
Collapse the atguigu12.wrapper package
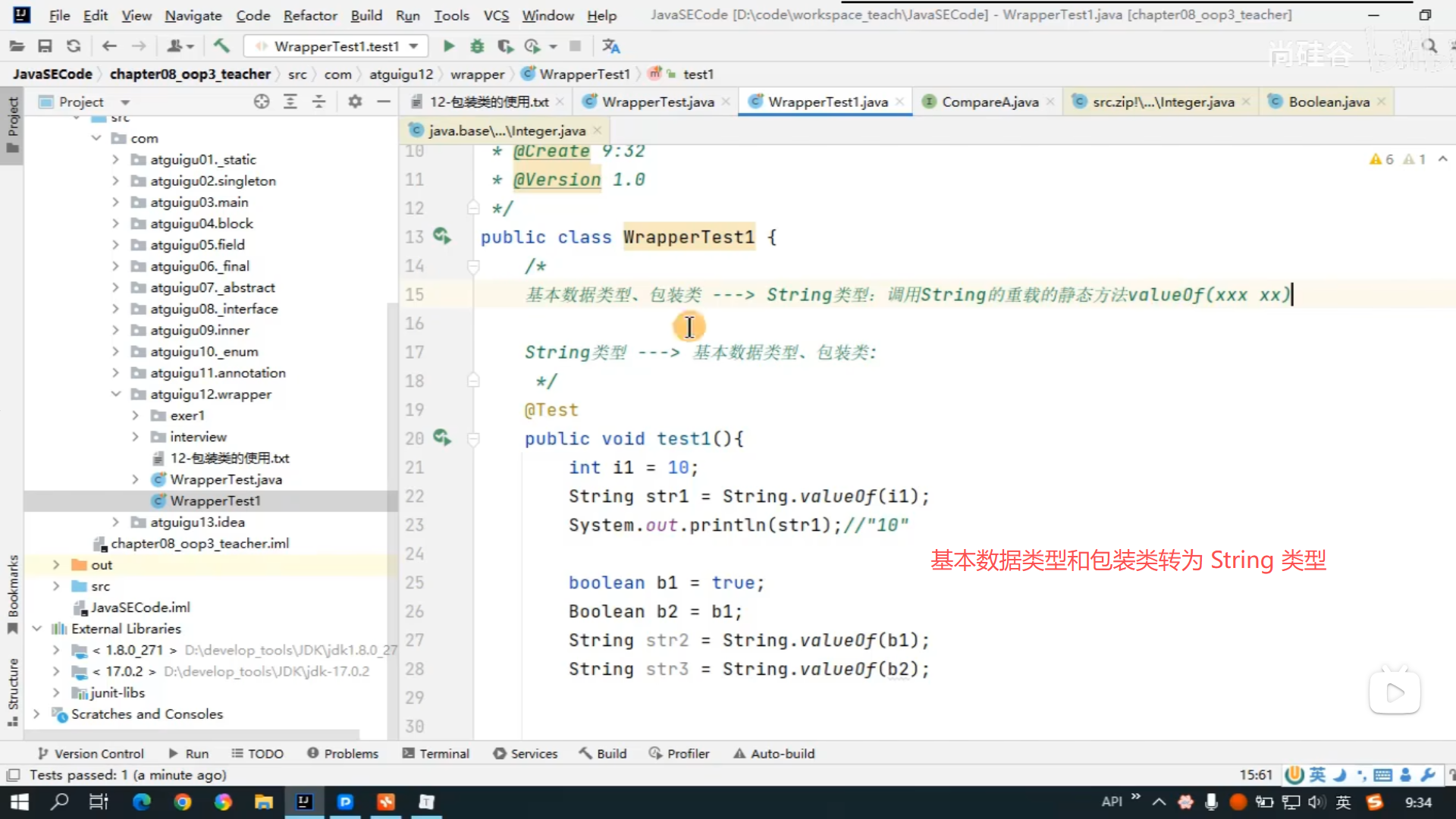[x=115, y=394]
